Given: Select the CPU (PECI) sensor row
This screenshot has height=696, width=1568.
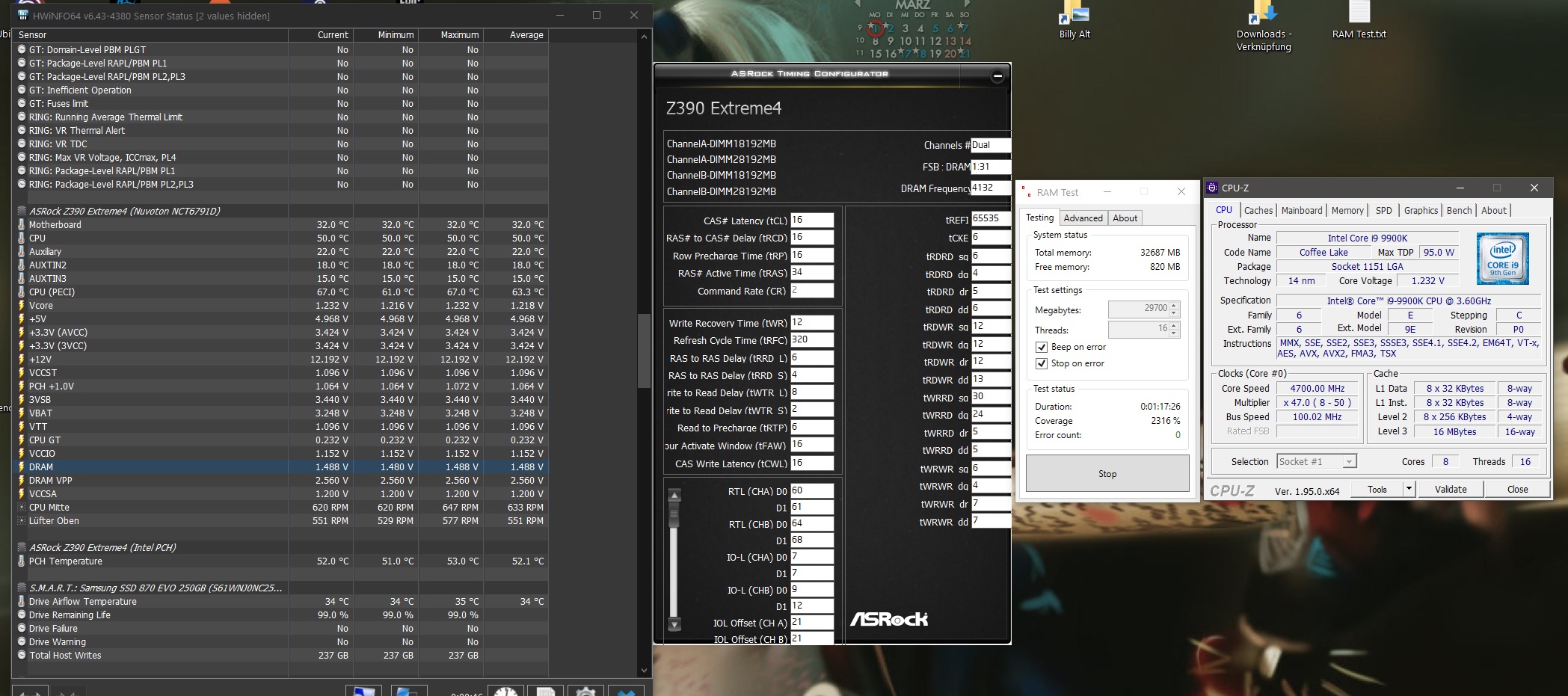Looking at the screenshot, I should point(280,292).
